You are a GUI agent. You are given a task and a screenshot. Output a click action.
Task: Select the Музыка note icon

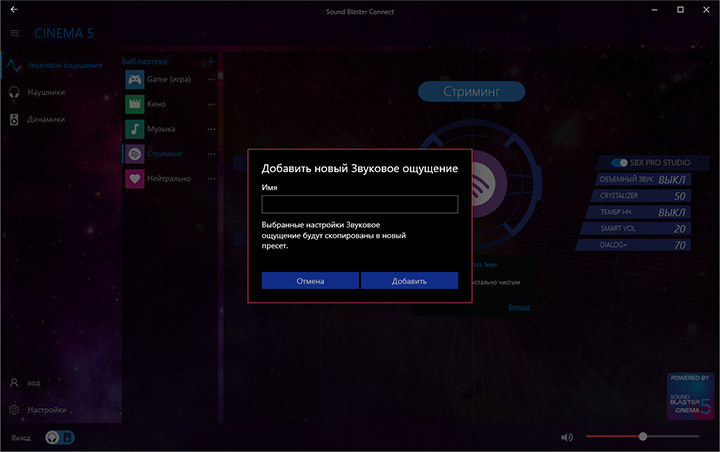135,129
